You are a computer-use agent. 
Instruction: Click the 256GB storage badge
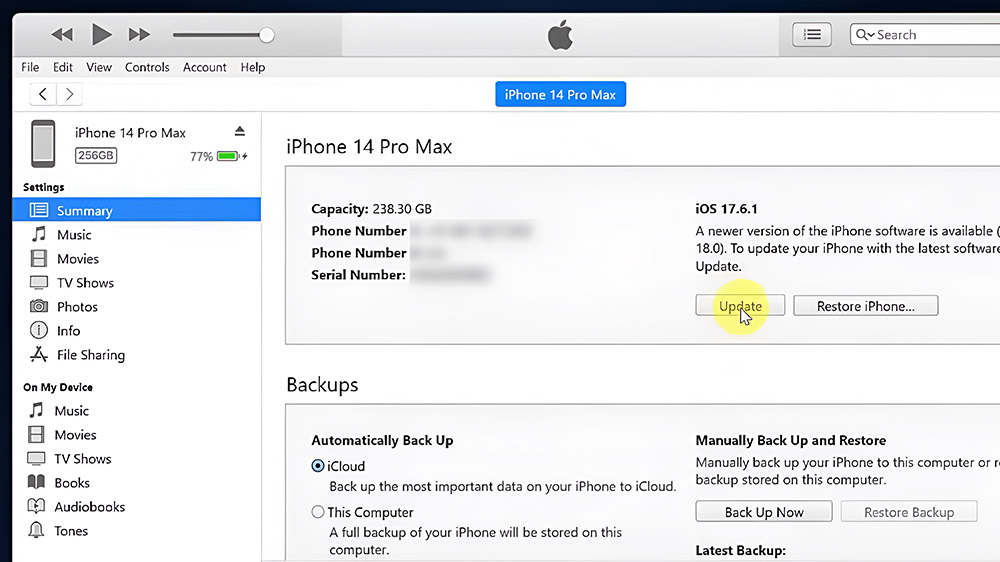coord(96,155)
